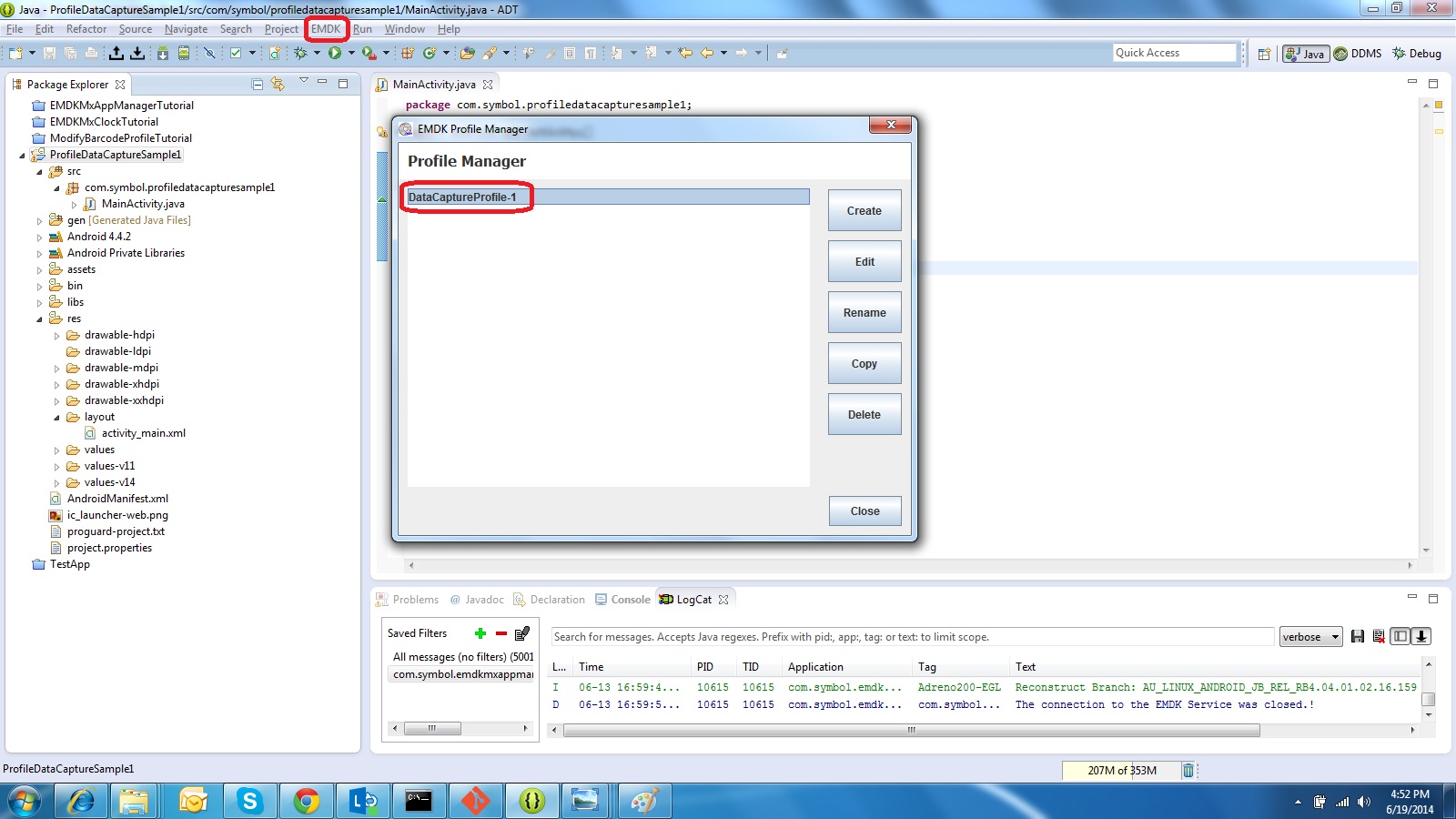
Task: Click the Open Perspective icon
Action: point(1264,54)
